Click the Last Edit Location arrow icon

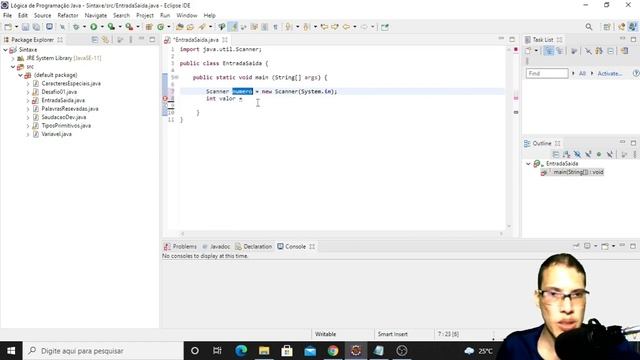[x=324, y=27]
